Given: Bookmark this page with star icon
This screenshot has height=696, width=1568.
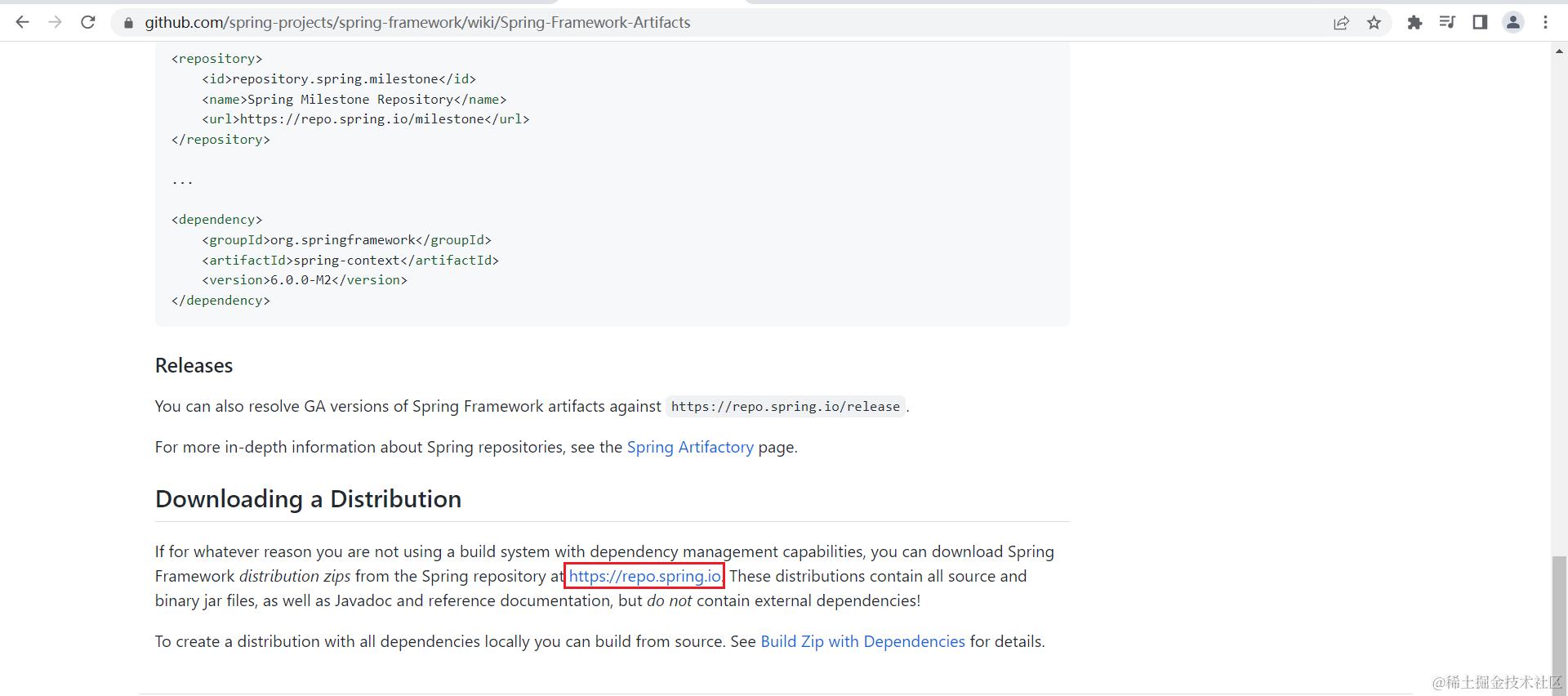Looking at the screenshot, I should tap(1374, 23).
